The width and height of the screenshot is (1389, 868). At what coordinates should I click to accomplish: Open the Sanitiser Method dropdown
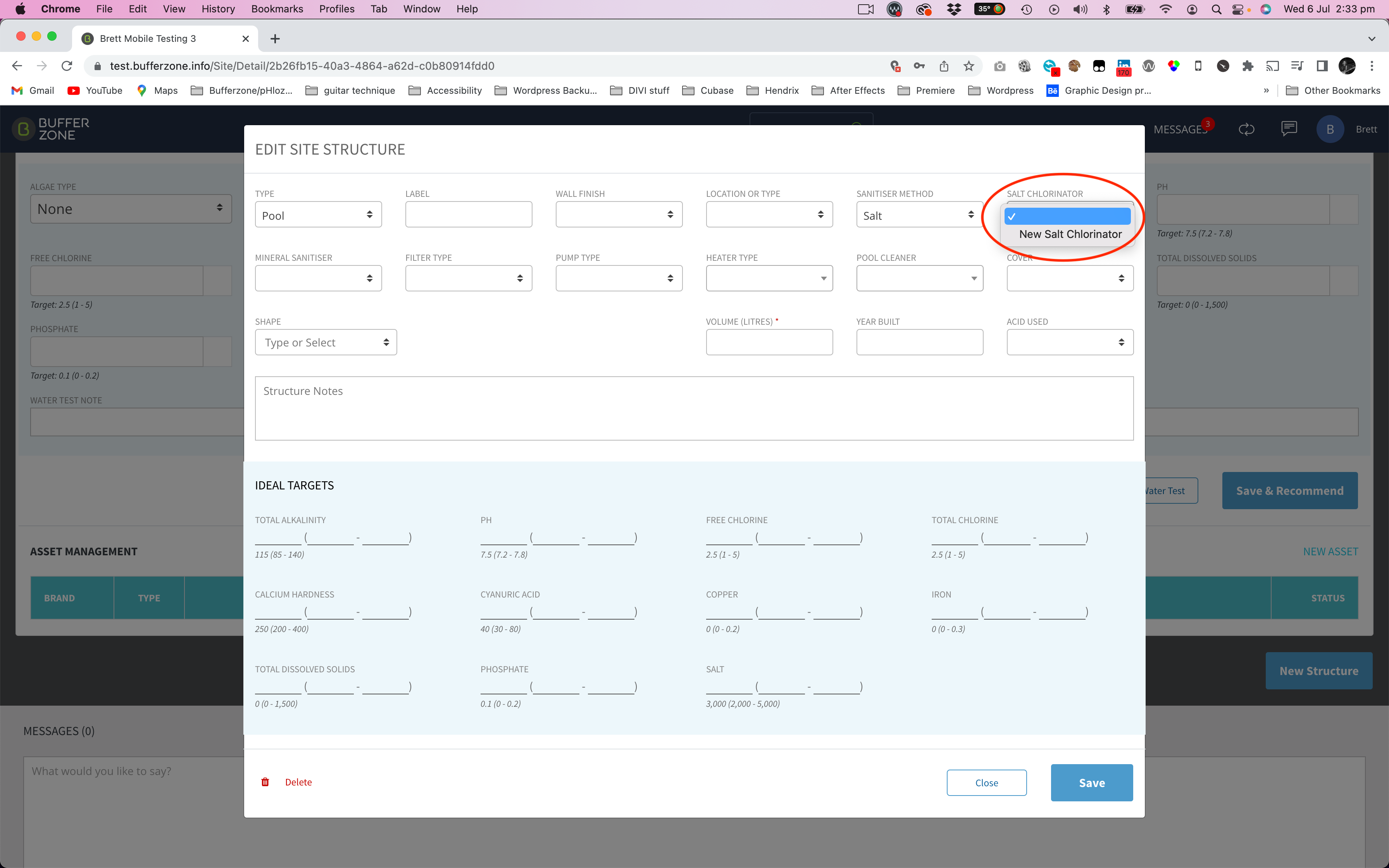919,215
